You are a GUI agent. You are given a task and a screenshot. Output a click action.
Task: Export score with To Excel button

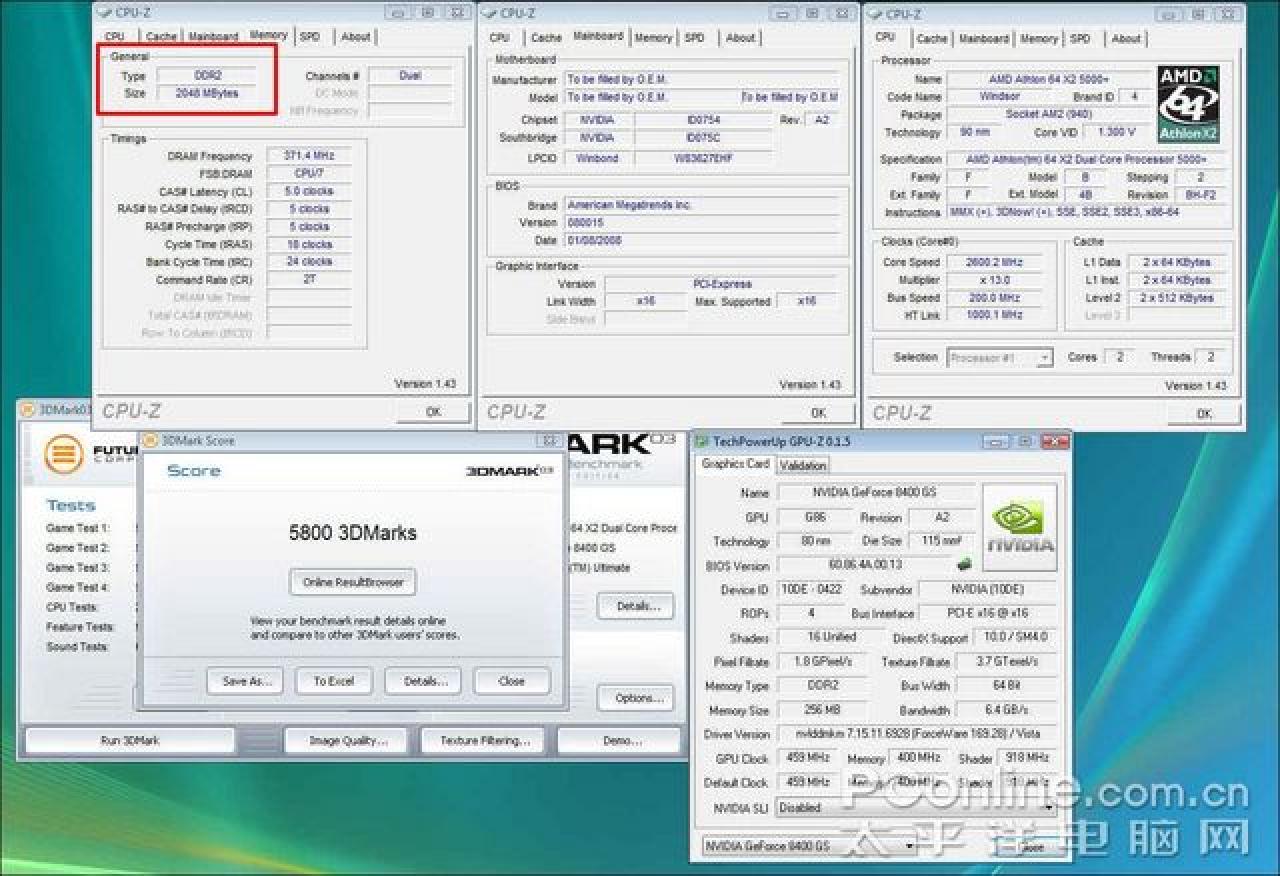[x=334, y=681]
